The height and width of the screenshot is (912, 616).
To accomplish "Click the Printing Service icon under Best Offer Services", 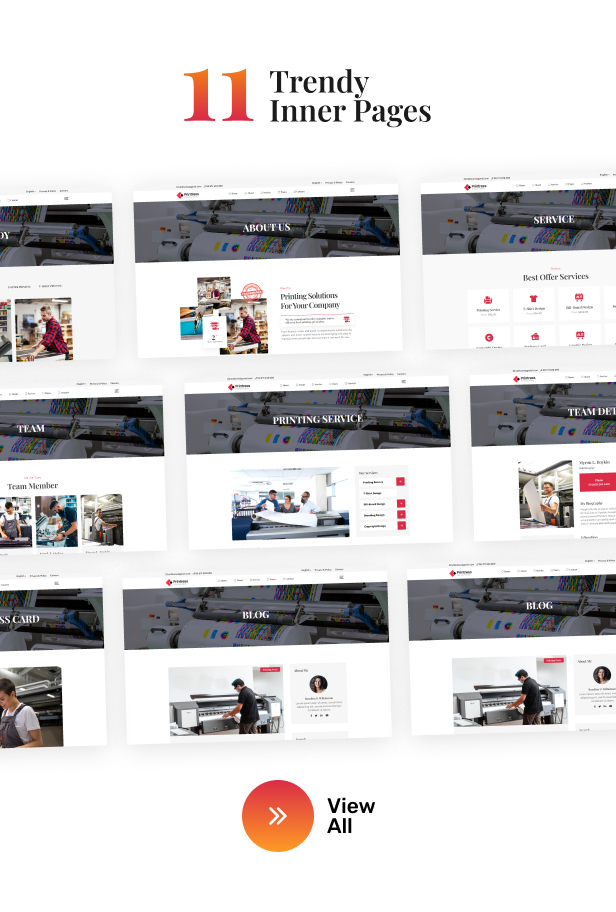I will click(488, 300).
